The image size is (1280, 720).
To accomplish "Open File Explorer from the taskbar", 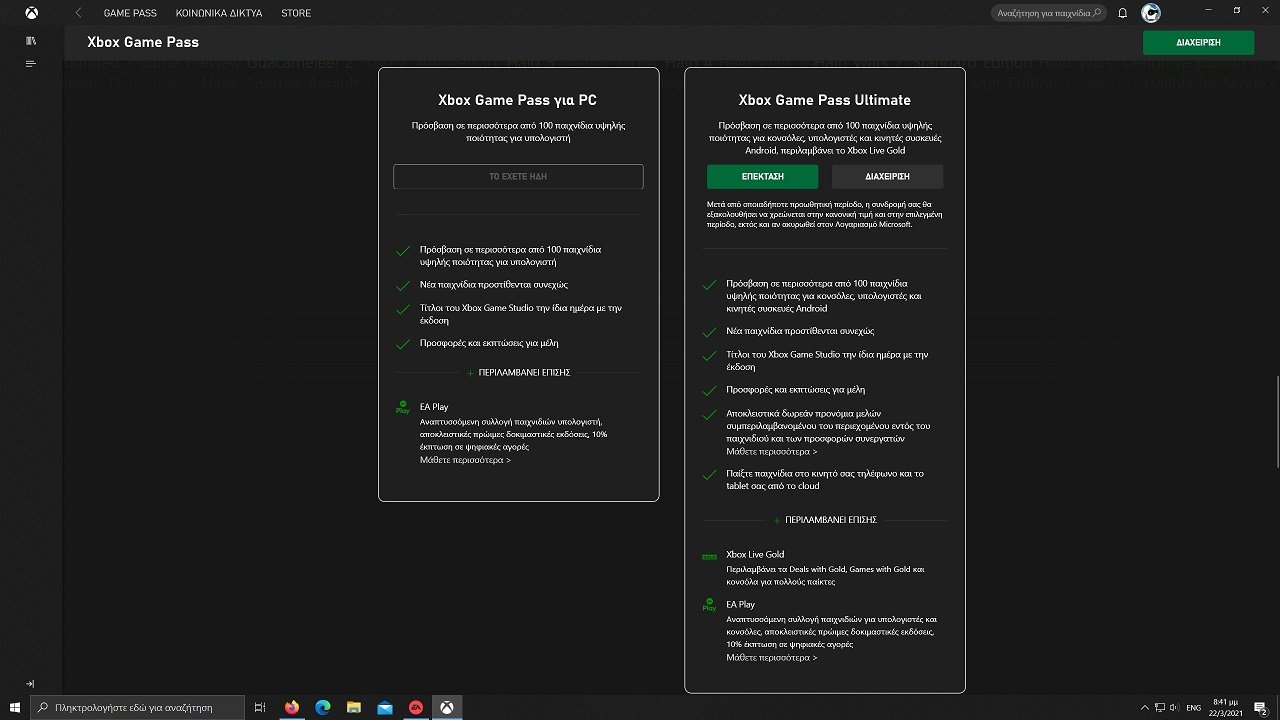I will [x=354, y=707].
